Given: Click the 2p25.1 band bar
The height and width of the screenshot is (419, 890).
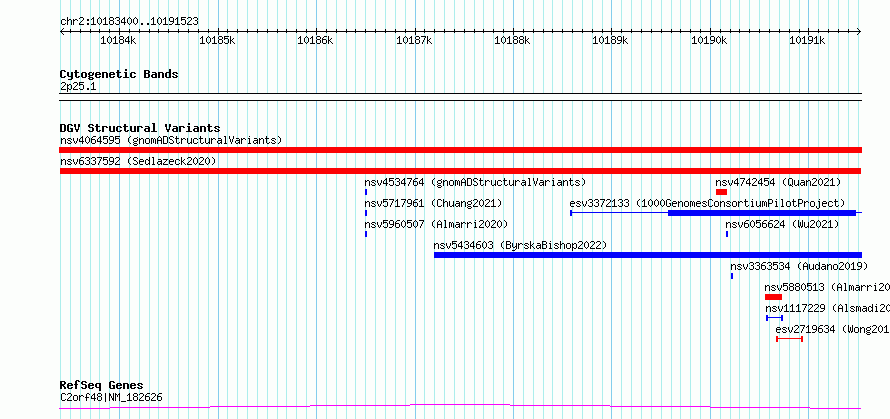Looking at the screenshot, I should coord(460,97).
